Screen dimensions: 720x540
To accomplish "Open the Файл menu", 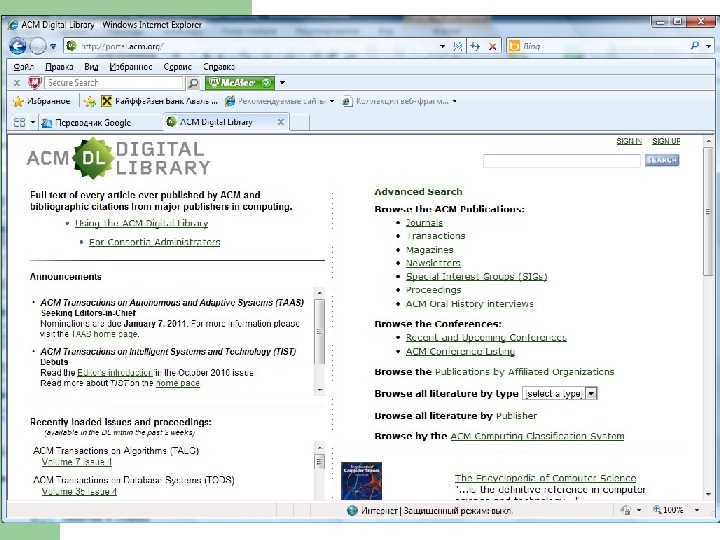I will point(23,67).
